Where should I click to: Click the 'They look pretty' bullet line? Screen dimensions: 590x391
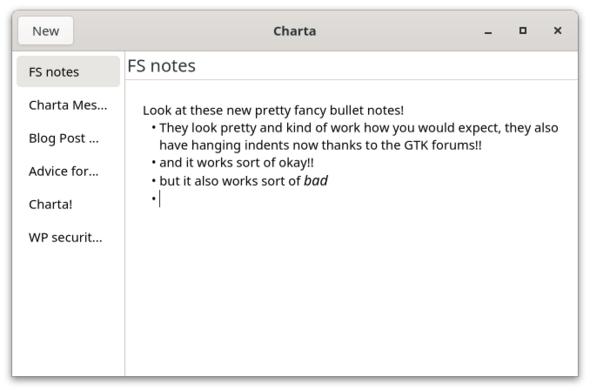(x=359, y=128)
